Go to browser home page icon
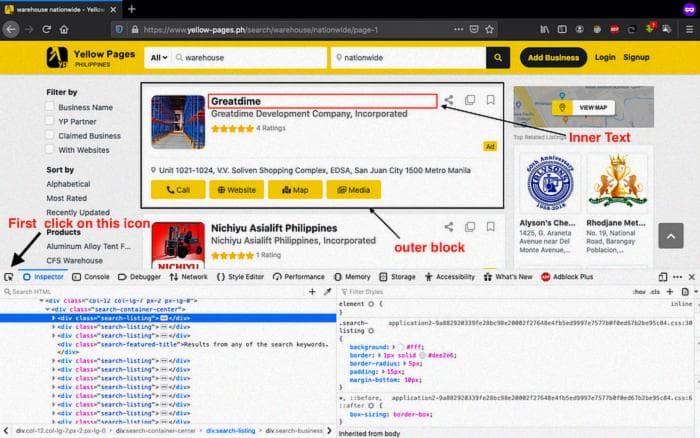 (64, 29)
